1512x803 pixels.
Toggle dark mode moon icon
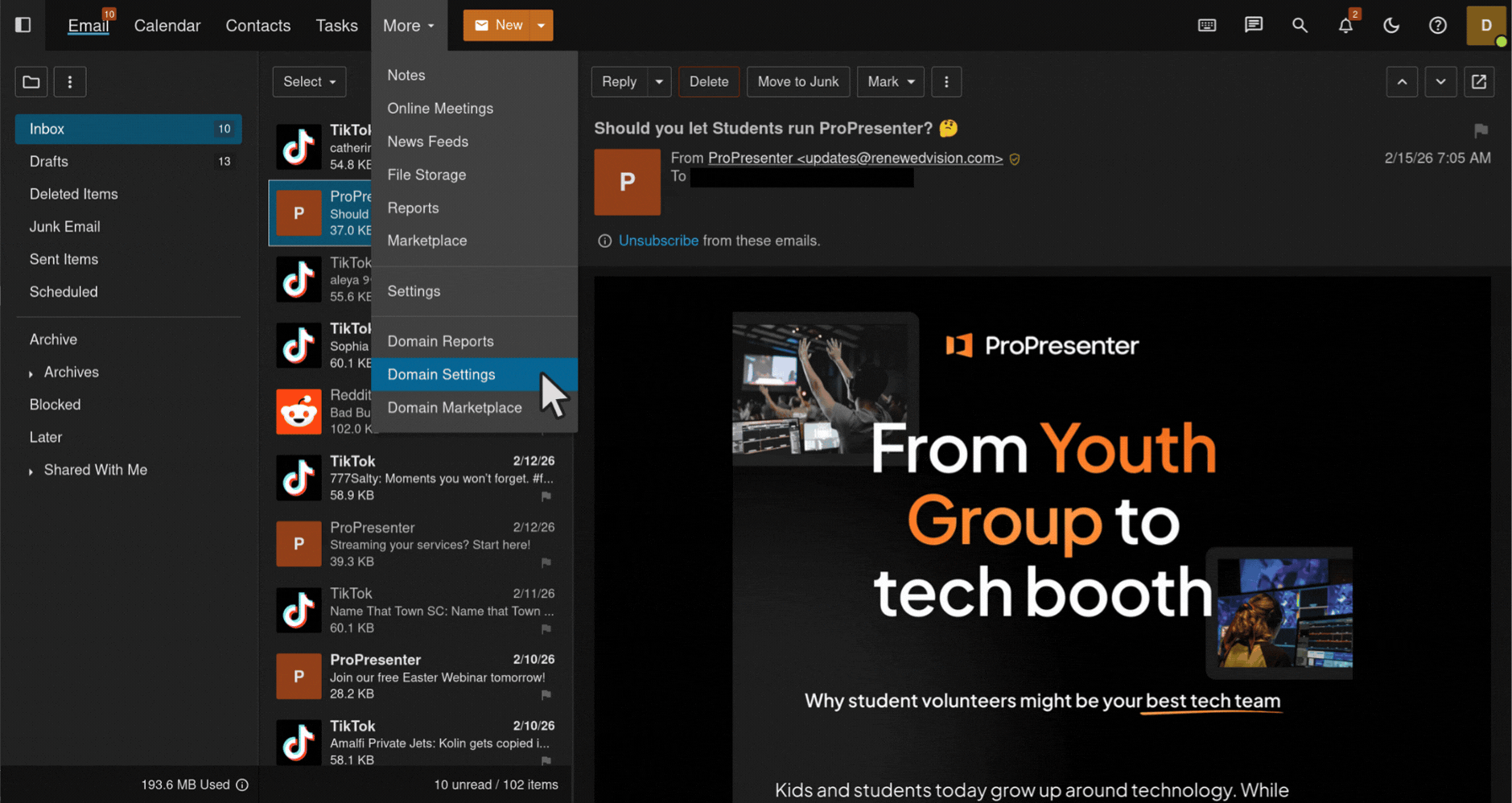pos(1391,25)
